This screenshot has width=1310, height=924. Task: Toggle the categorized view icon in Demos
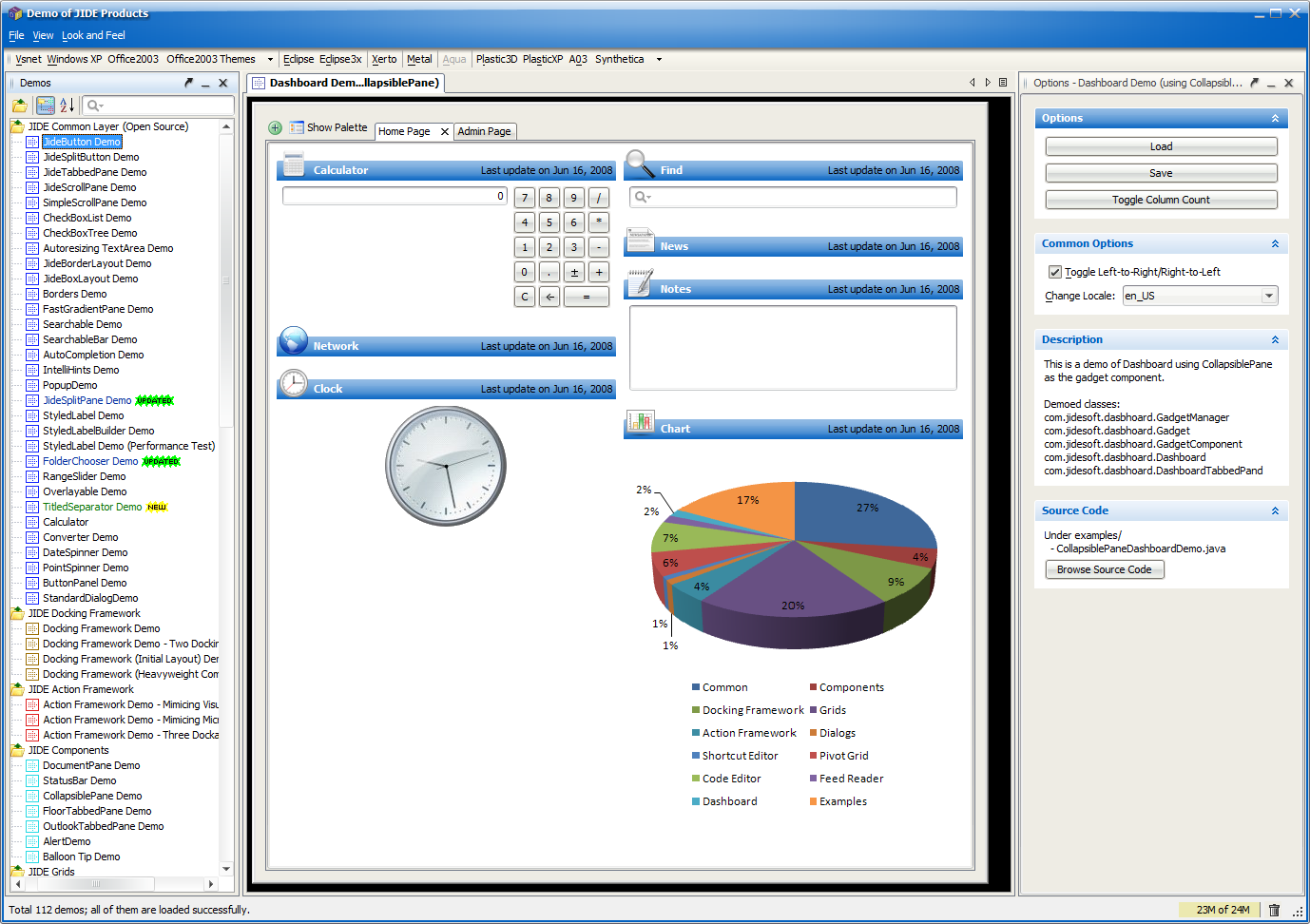(x=46, y=106)
